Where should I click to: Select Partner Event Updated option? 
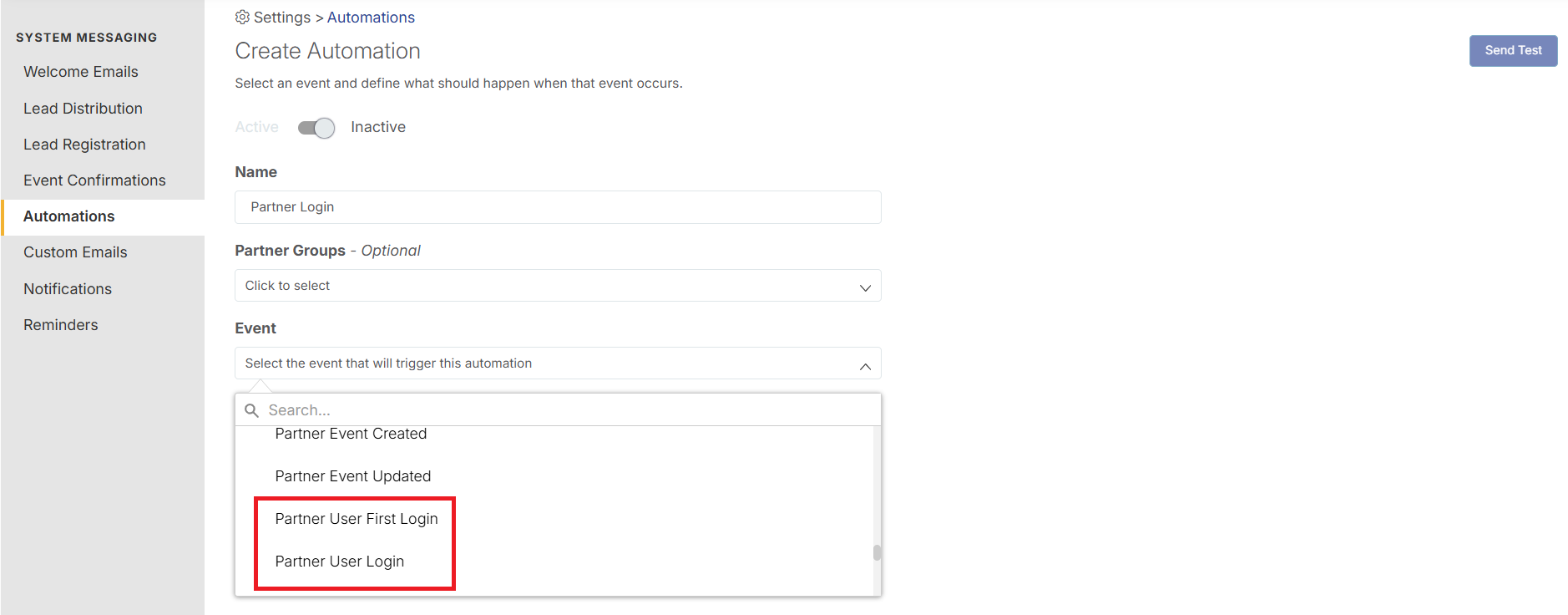pyautogui.click(x=353, y=476)
